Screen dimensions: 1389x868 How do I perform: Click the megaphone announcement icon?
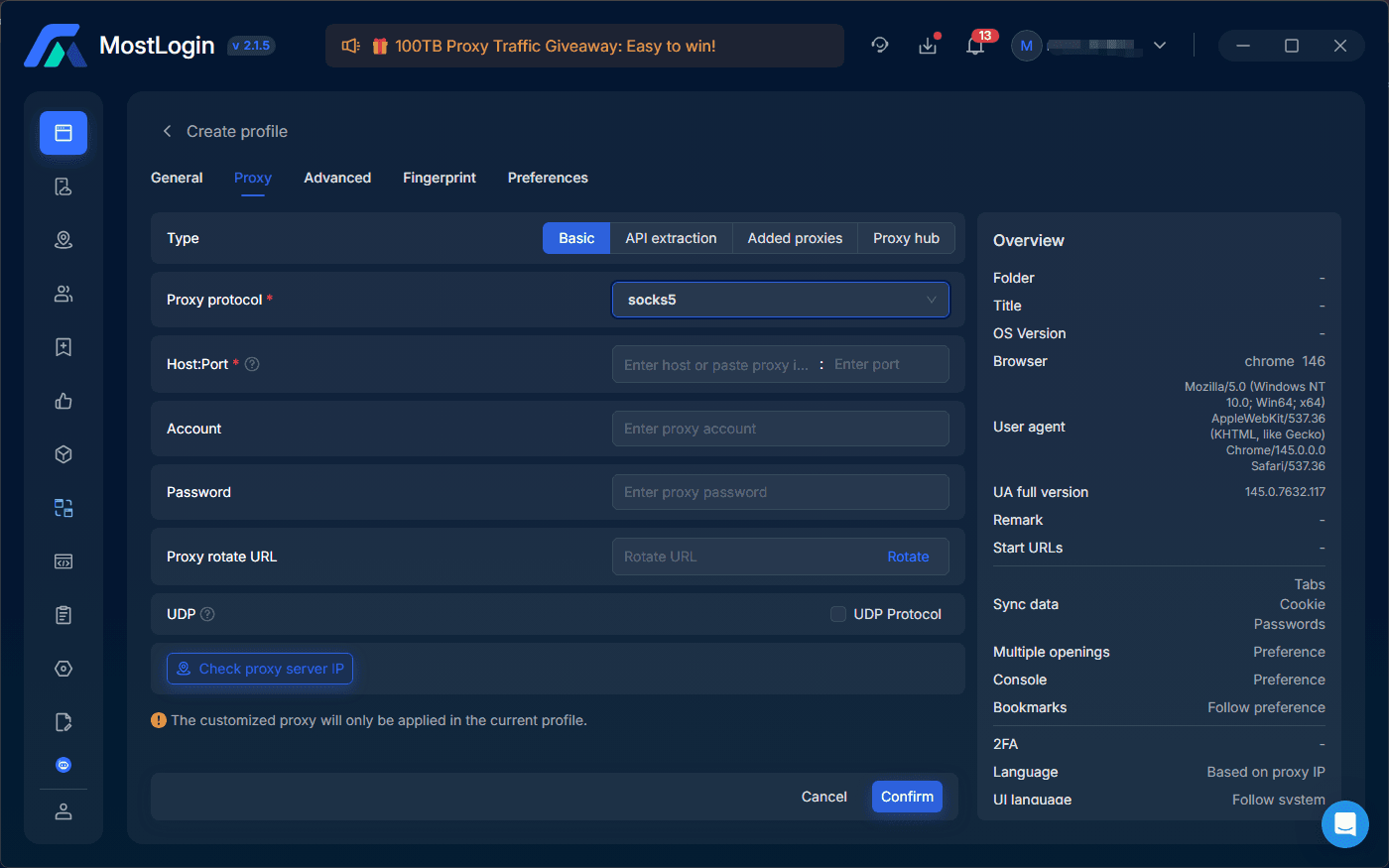pos(350,46)
